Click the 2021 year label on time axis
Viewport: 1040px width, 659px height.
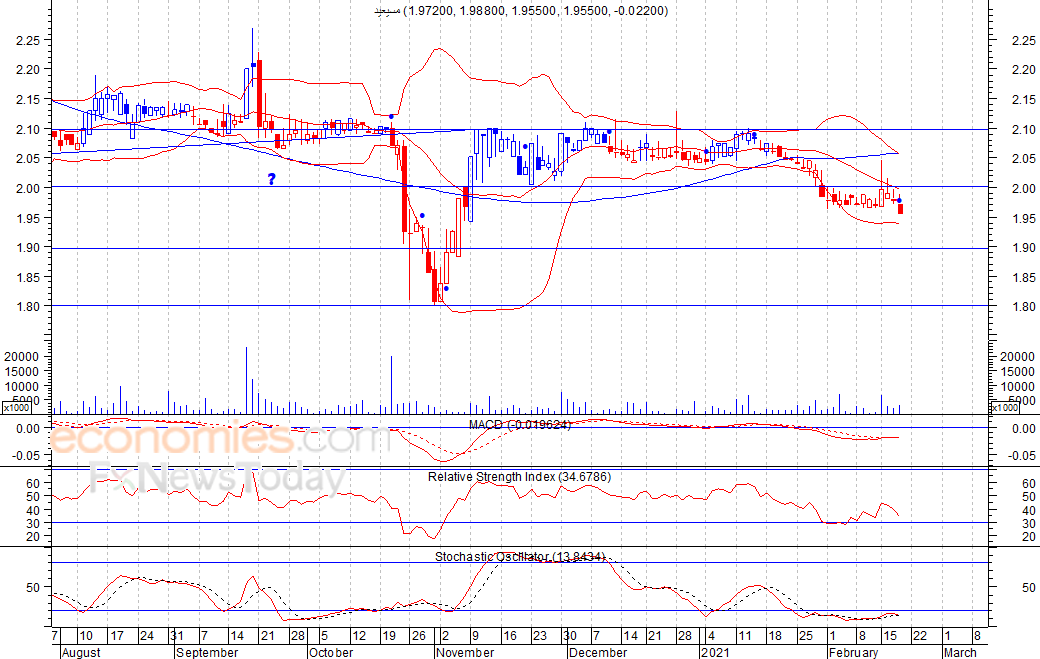point(716,652)
